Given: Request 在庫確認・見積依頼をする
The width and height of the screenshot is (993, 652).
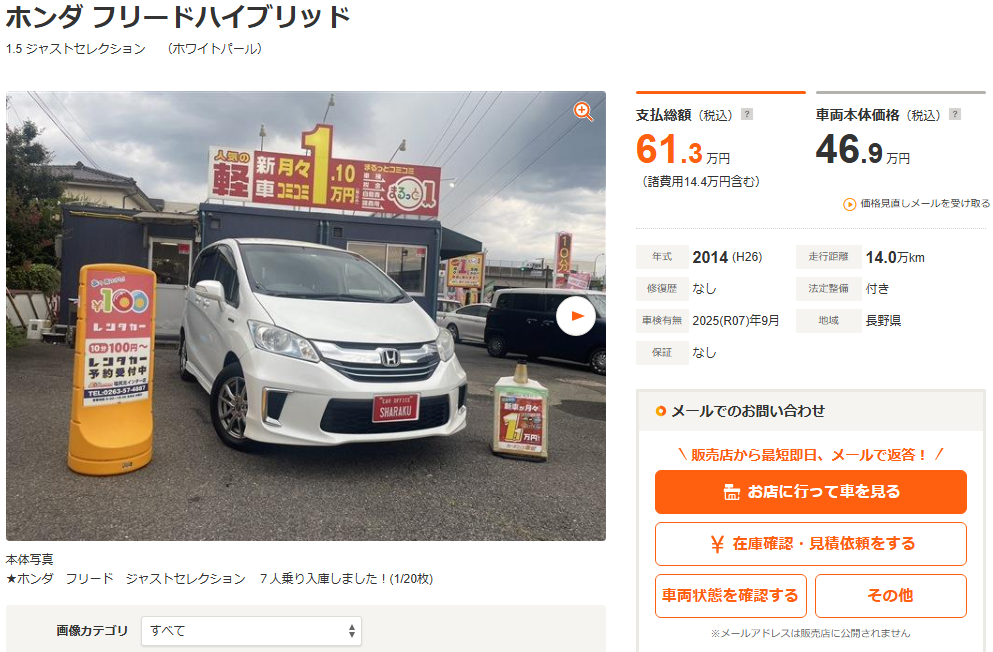Looking at the screenshot, I should (x=811, y=544).
